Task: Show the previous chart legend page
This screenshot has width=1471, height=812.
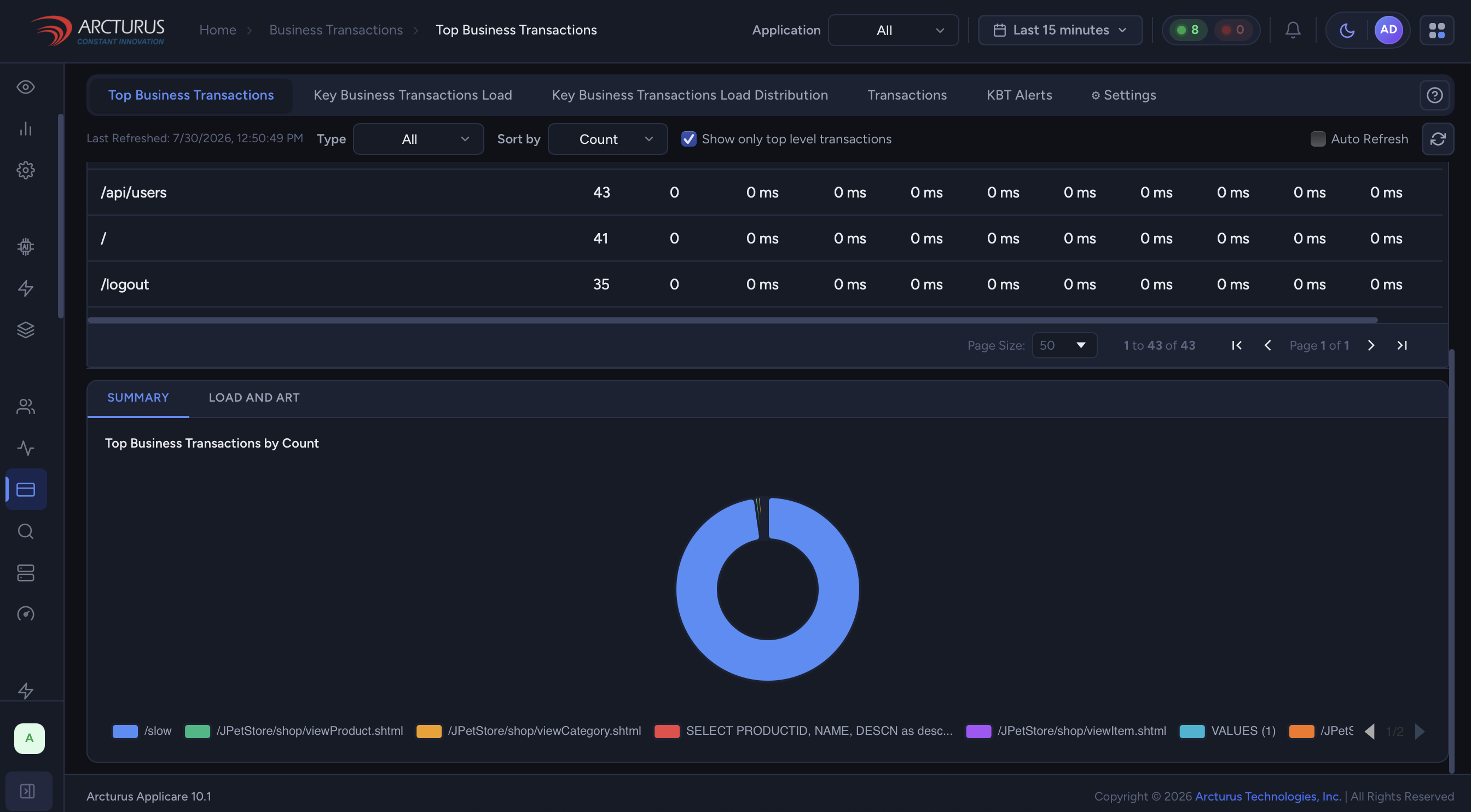Action: click(x=1369, y=731)
